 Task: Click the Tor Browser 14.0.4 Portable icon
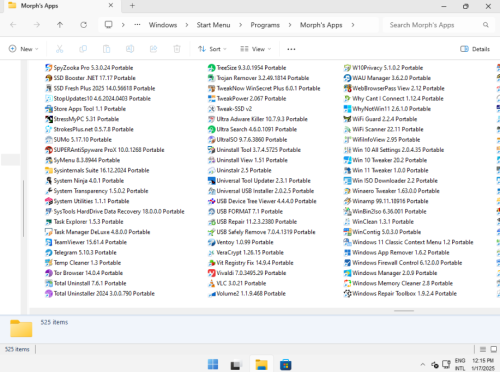[49, 273]
